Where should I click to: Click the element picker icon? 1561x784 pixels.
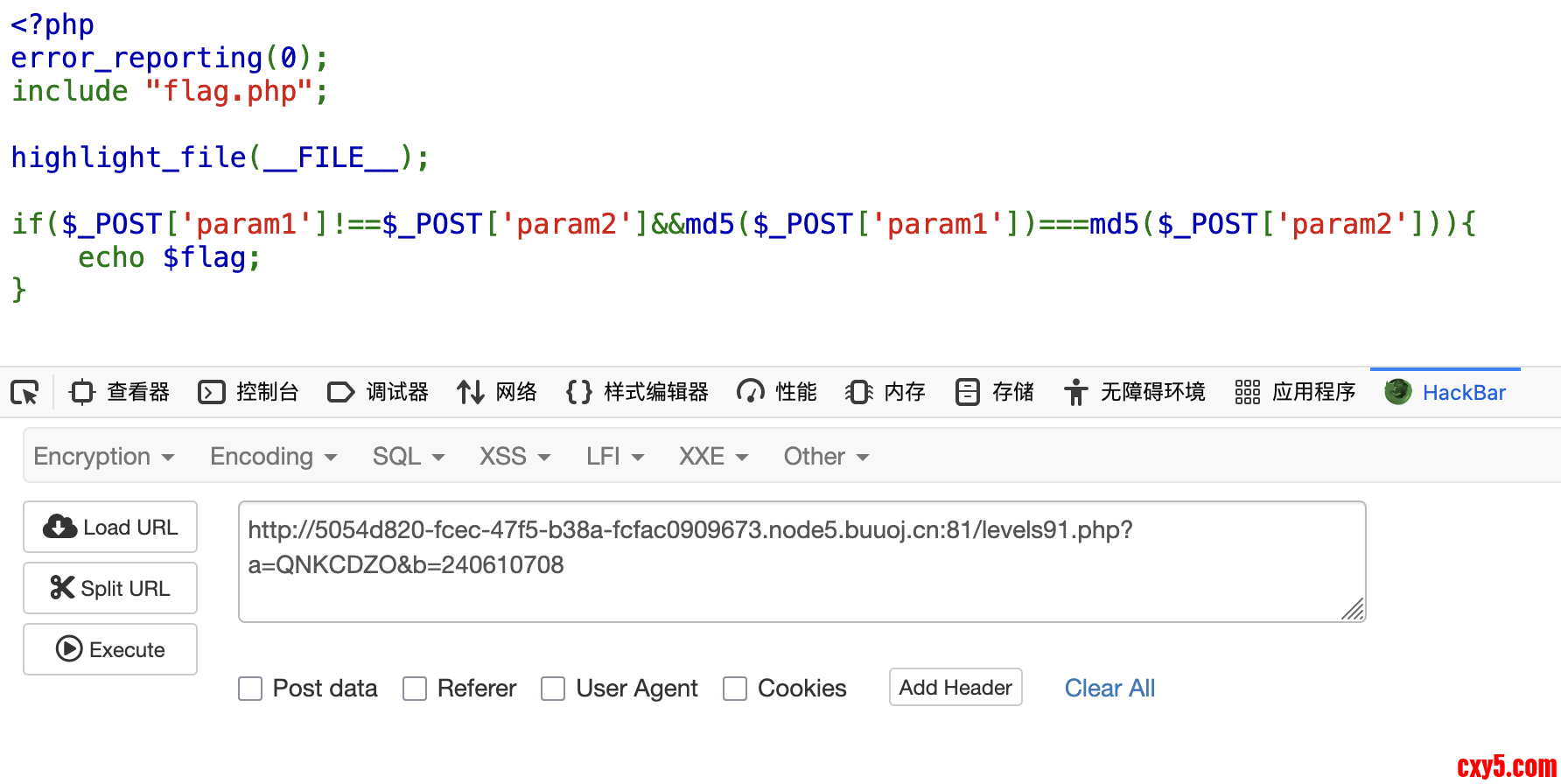tap(24, 392)
